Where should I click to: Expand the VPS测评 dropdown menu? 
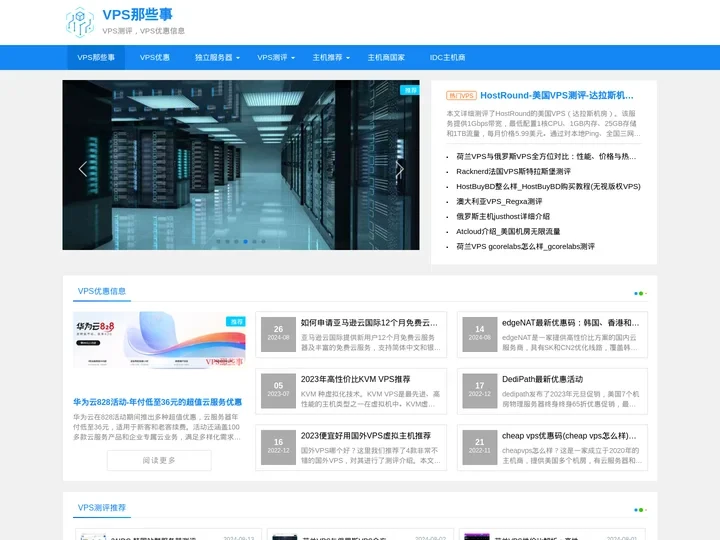point(276,58)
